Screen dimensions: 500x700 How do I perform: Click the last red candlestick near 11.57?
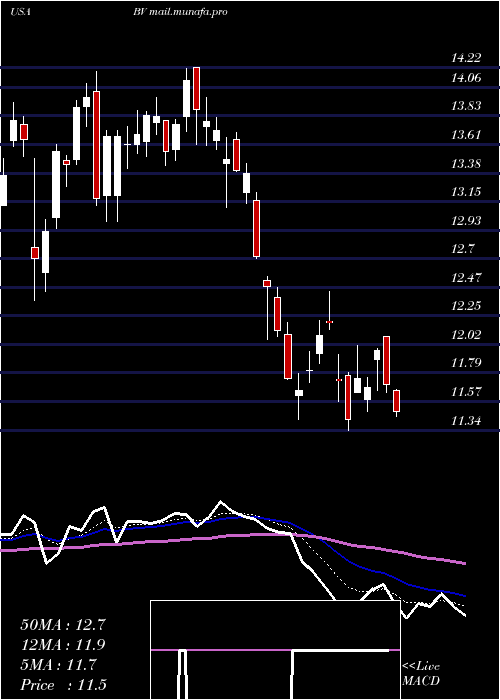[x=396, y=401]
